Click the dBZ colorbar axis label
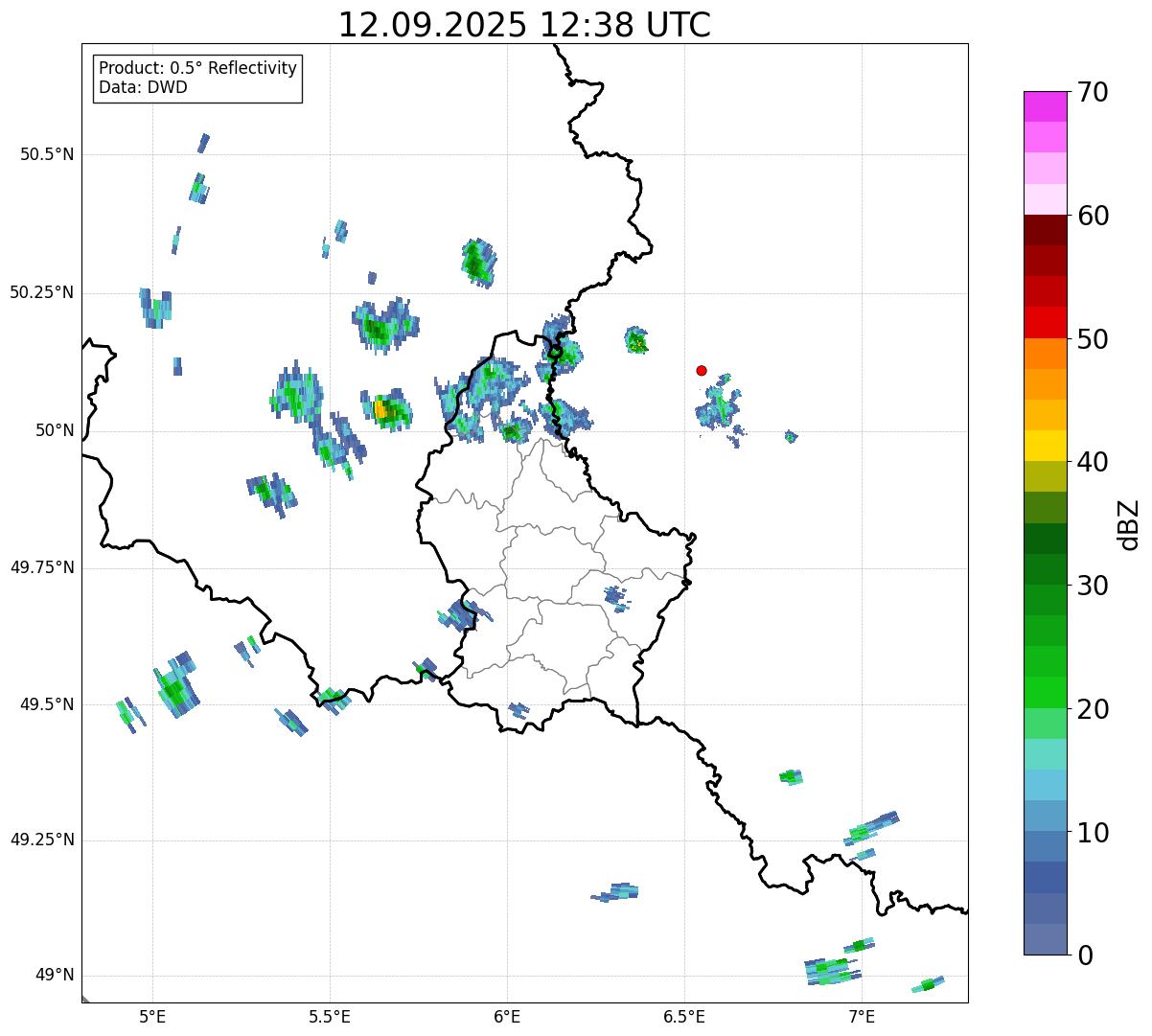This screenshot has width=1152, height=1036. tap(1129, 523)
